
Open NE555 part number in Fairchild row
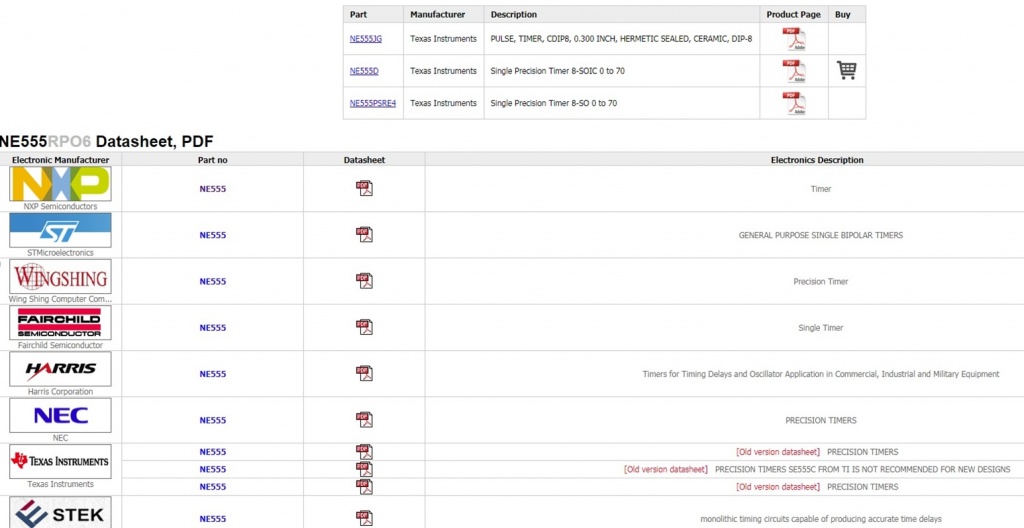click(x=212, y=328)
